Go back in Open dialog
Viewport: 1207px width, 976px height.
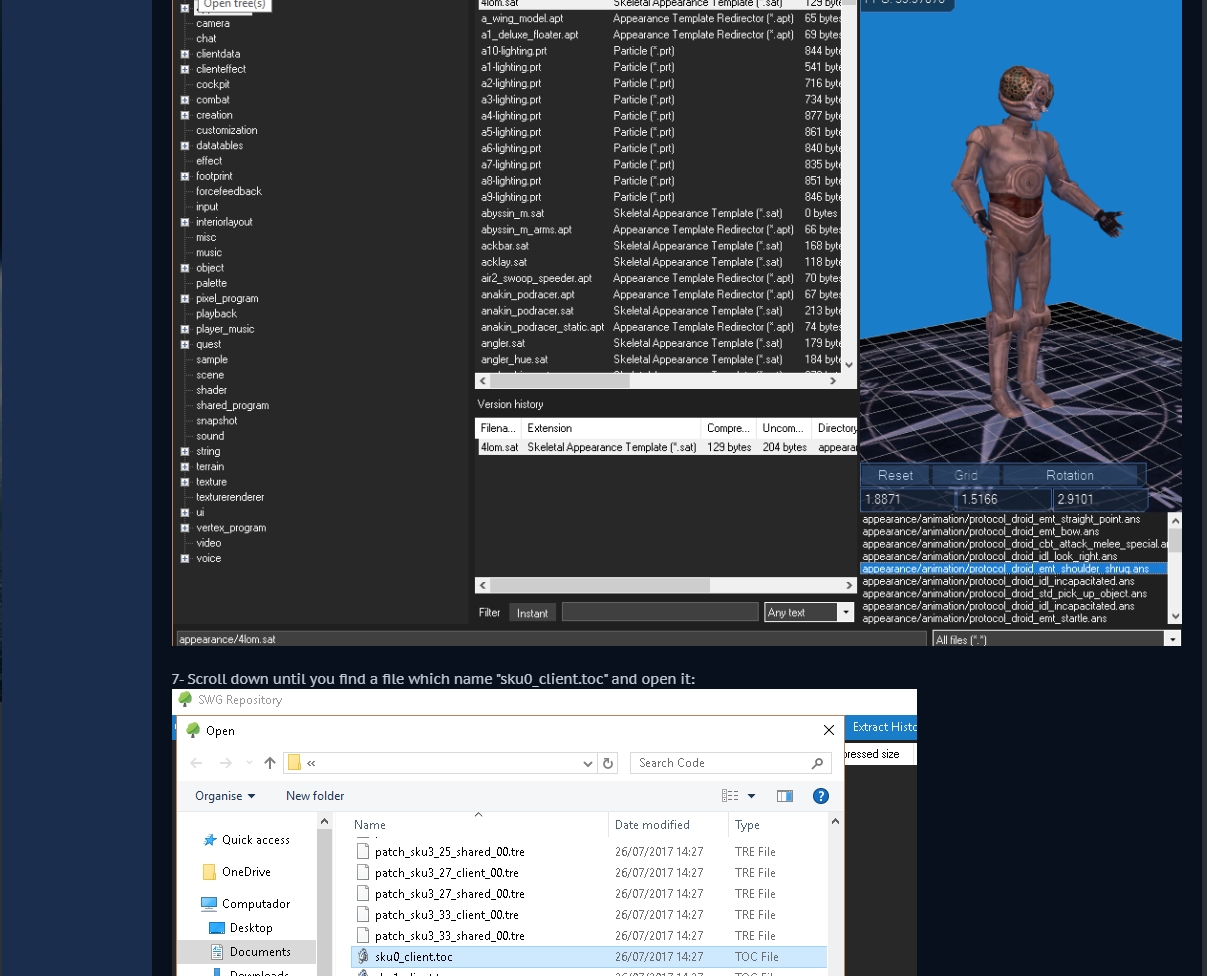tap(197, 763)
